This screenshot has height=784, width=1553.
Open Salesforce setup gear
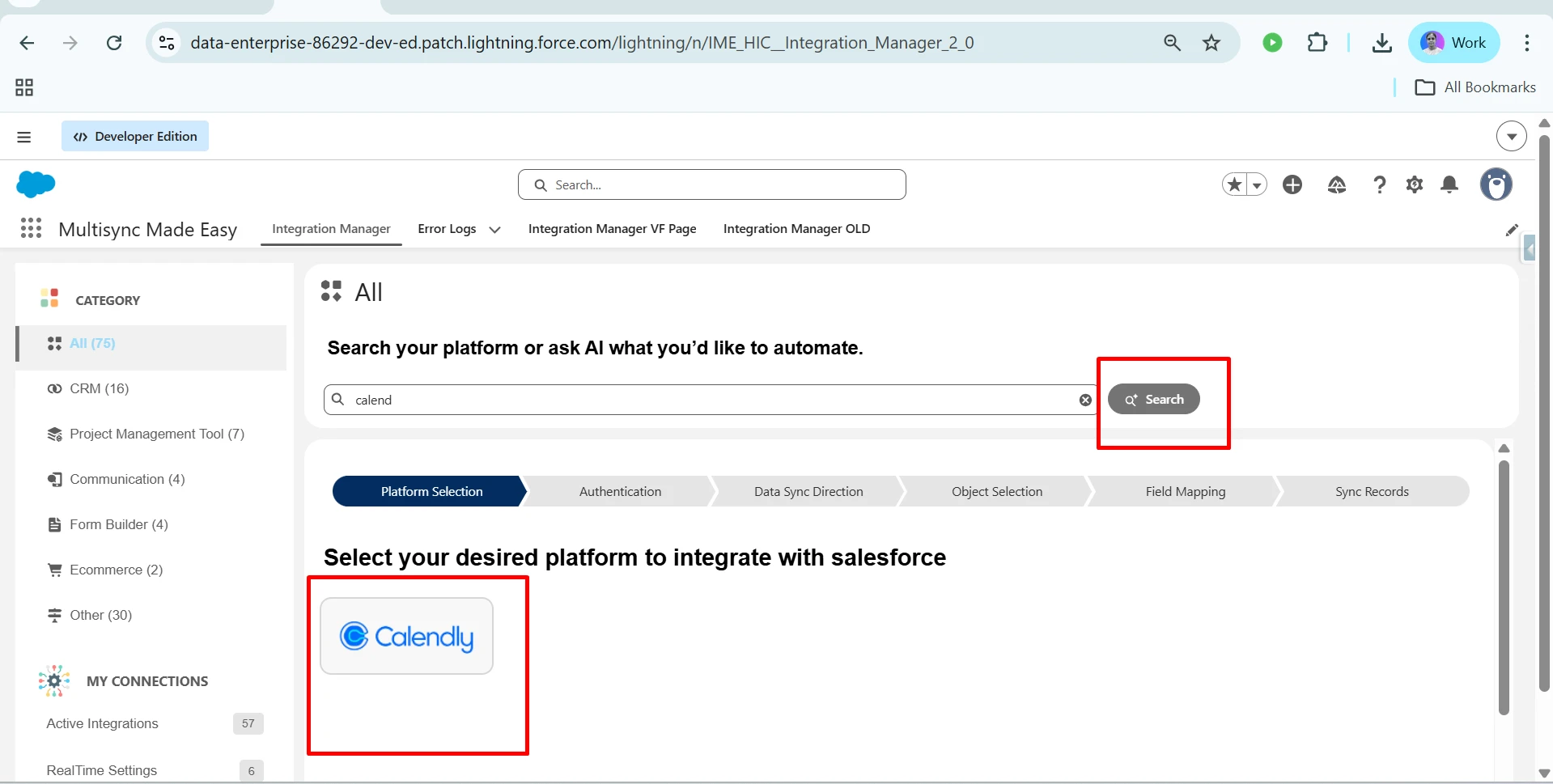tap(1415, 184)
